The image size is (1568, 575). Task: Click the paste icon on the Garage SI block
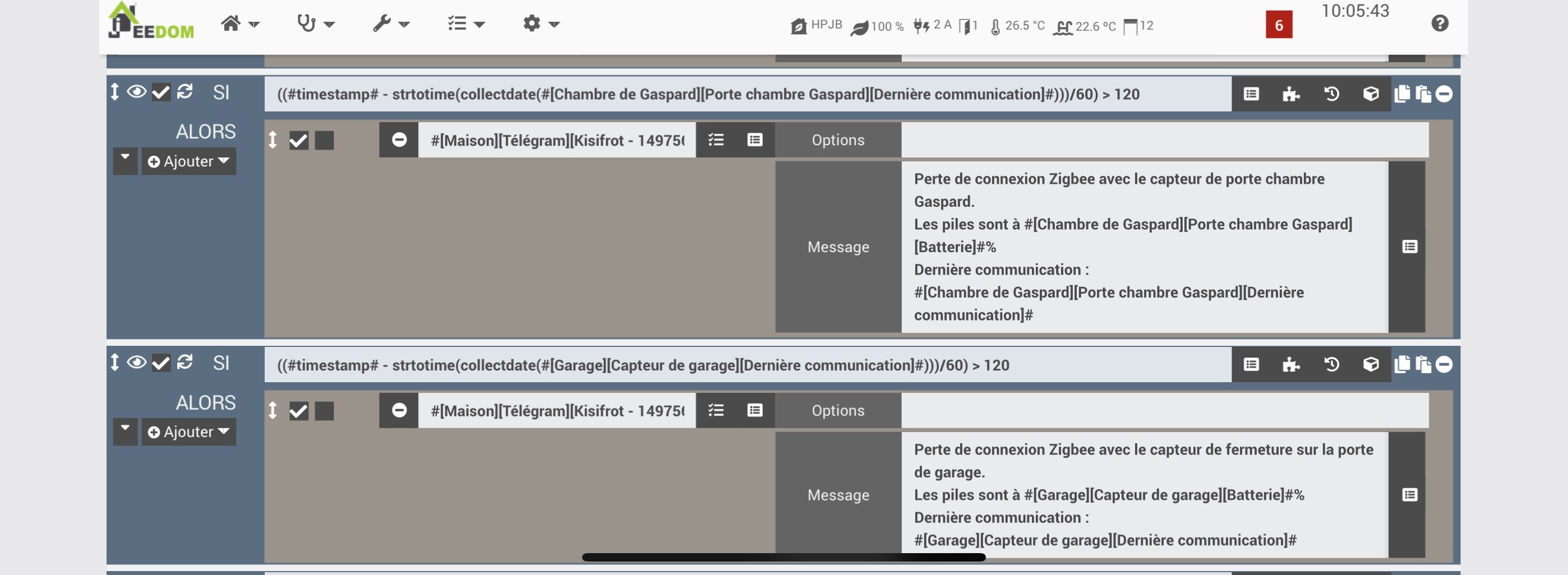coord(1423,364)
